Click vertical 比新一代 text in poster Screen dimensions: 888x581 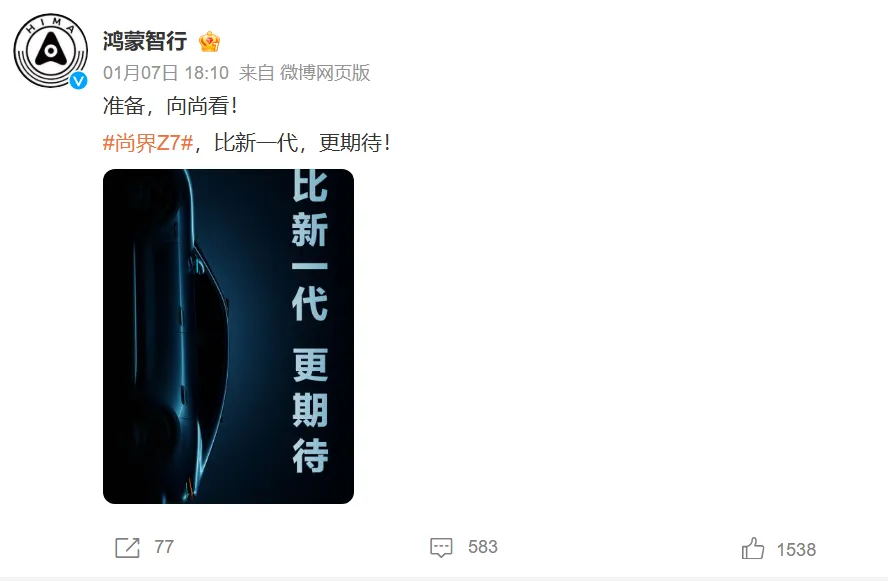coord(310,246)
